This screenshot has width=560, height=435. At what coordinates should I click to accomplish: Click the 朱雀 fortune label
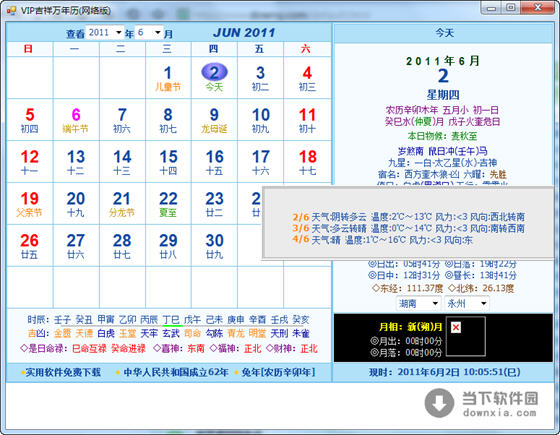click(301, 334)
